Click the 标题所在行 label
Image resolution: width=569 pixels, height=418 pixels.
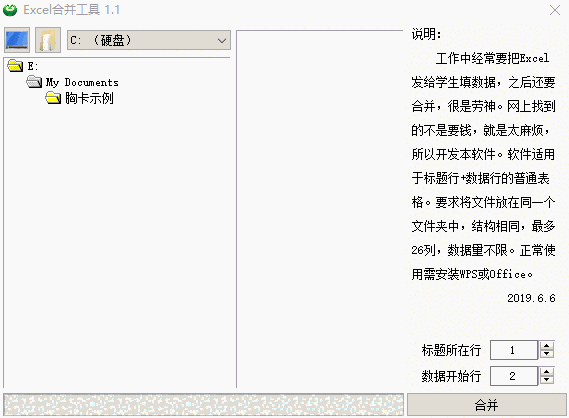(451, 350)
